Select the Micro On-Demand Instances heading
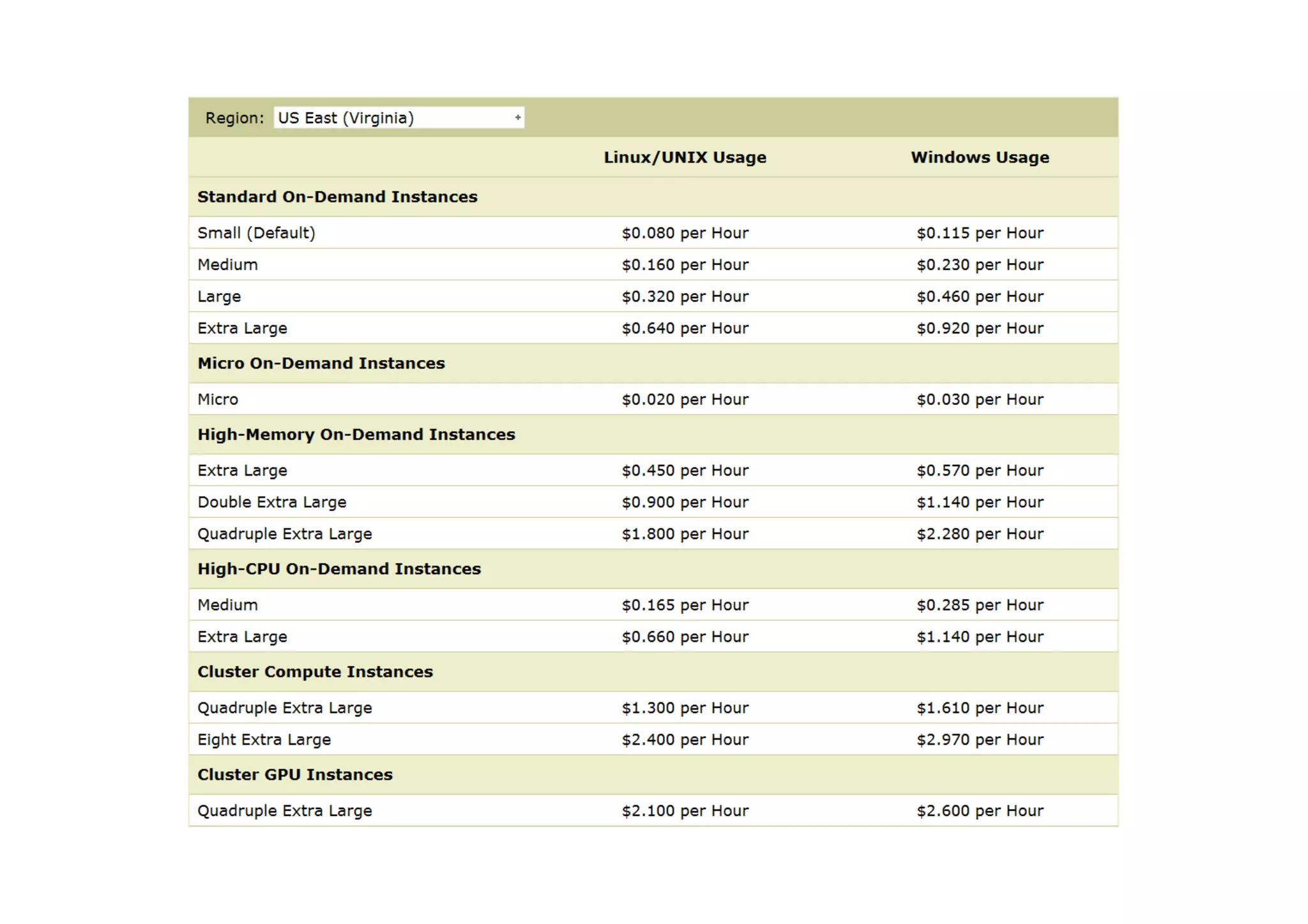The width and height of the screenshot is (1308, 924). tap(321, 363)
